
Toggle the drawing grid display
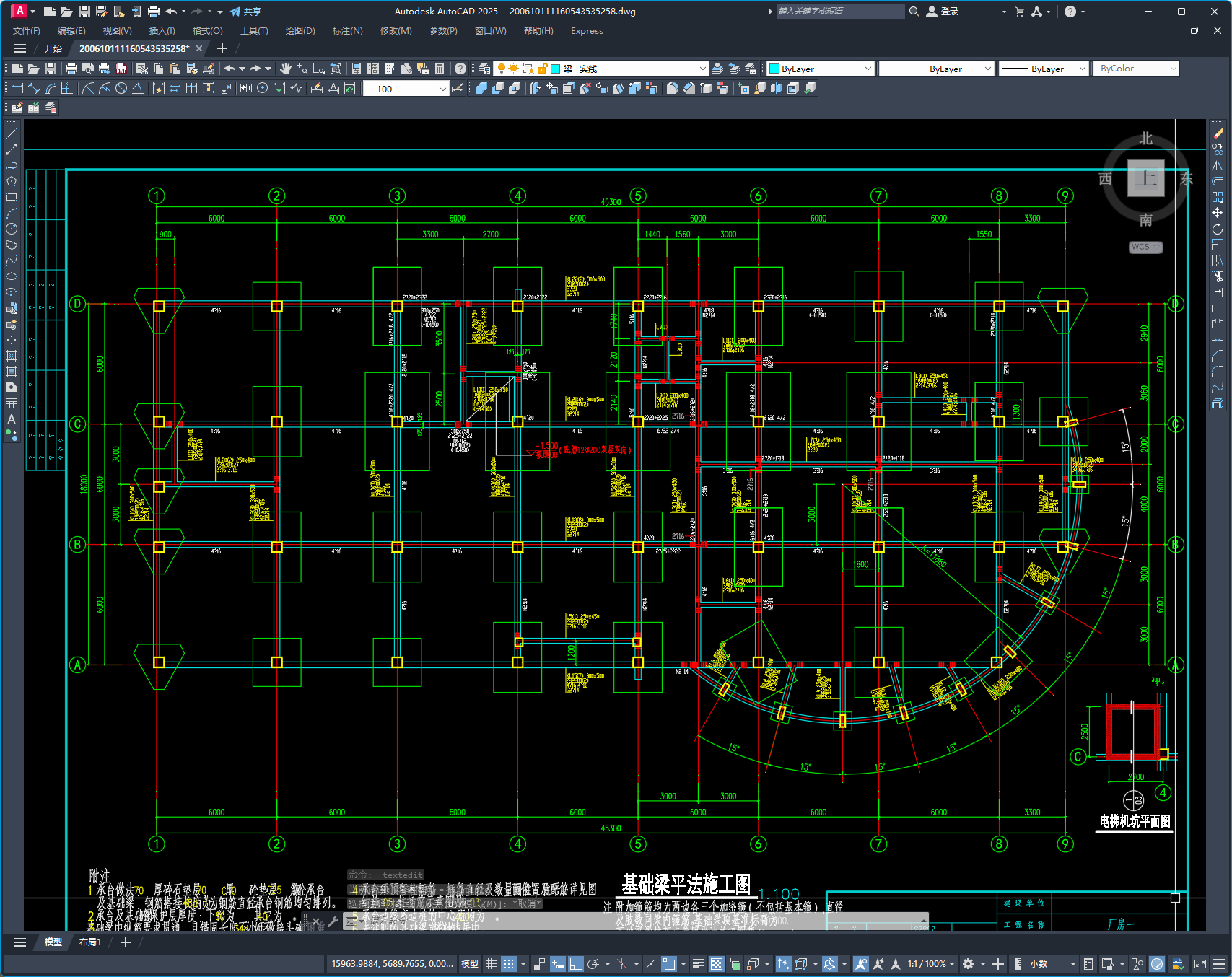click(491, 964)
